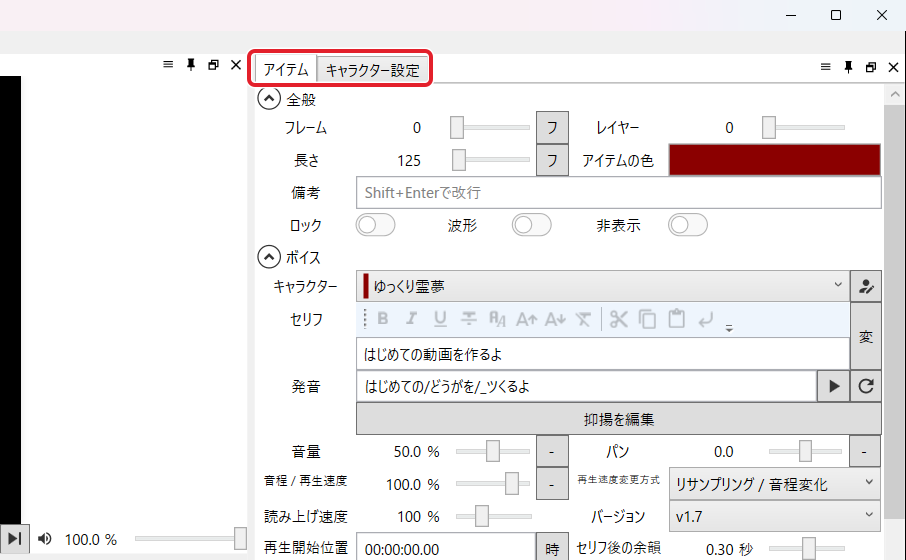
Task: Click the minus button beside 音量
Action: 552,451
